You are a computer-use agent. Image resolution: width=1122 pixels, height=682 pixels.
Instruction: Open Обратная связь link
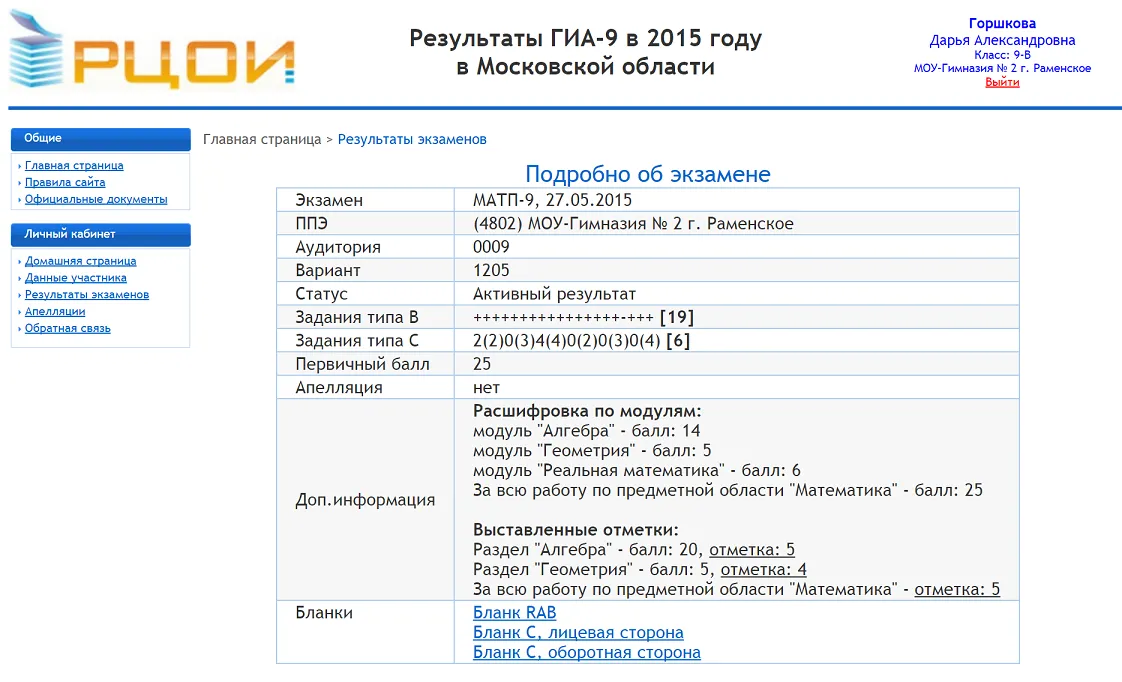(x=68, y=328)
